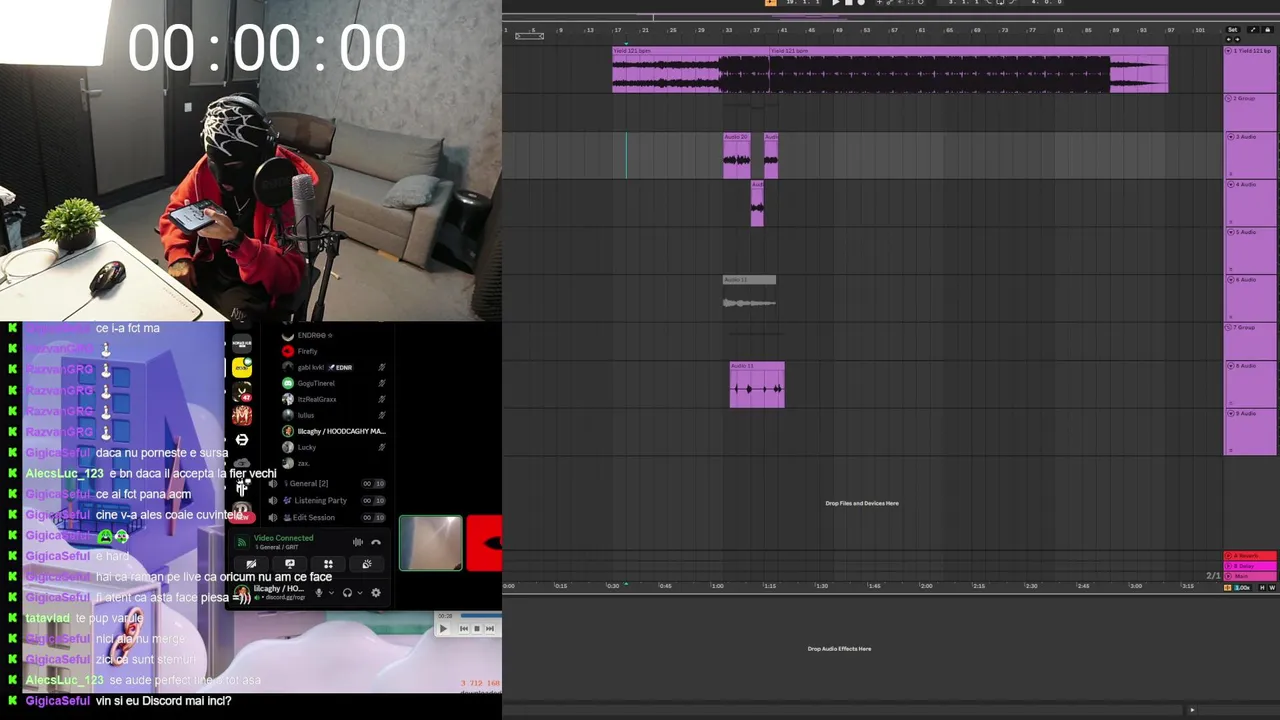This screenshot has height=720, width=1280.
Task: Select user Firefly in the voice channel
Action: point(308,351)
